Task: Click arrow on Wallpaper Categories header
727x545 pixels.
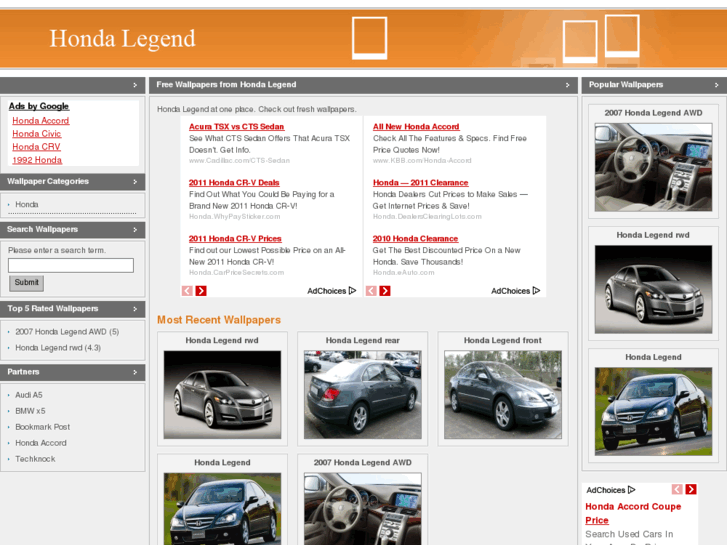Action: [135, 182]
